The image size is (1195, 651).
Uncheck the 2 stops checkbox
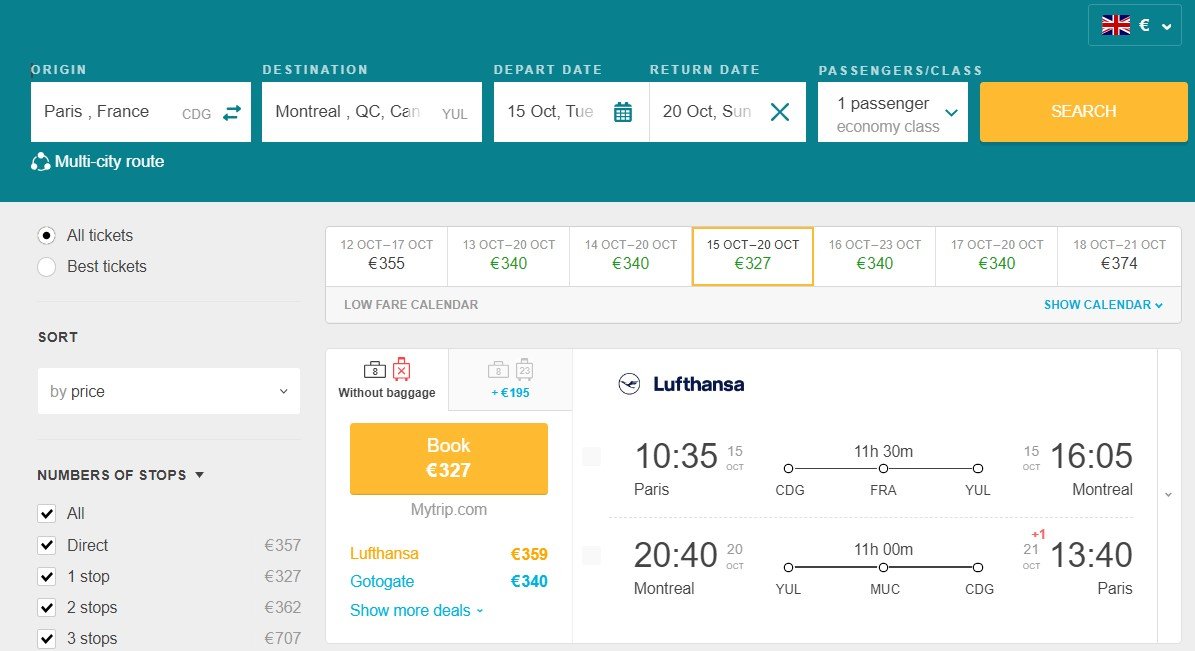tap(46, 608)
